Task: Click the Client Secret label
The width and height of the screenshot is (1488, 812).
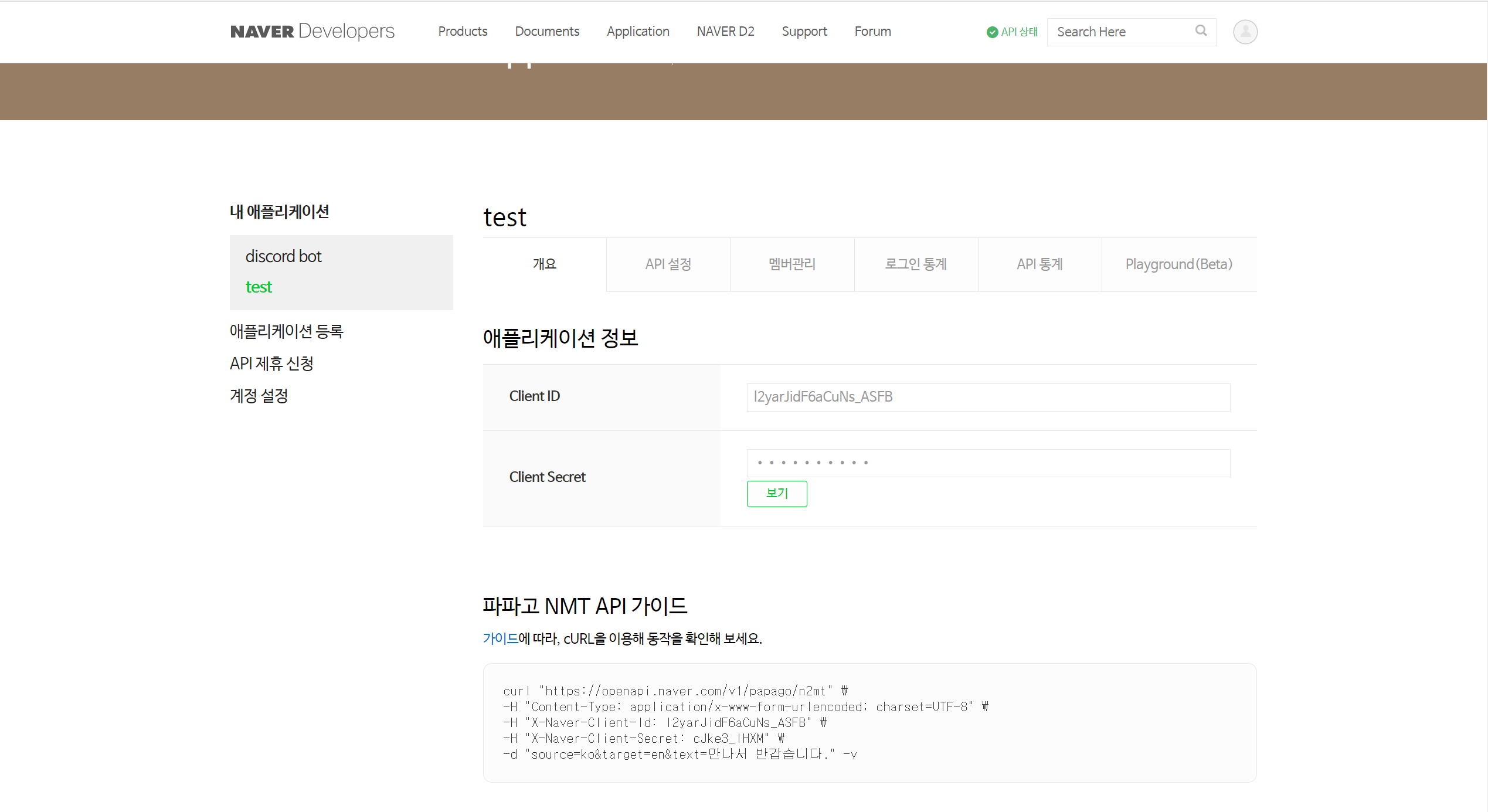Action: tap(547, 477)
